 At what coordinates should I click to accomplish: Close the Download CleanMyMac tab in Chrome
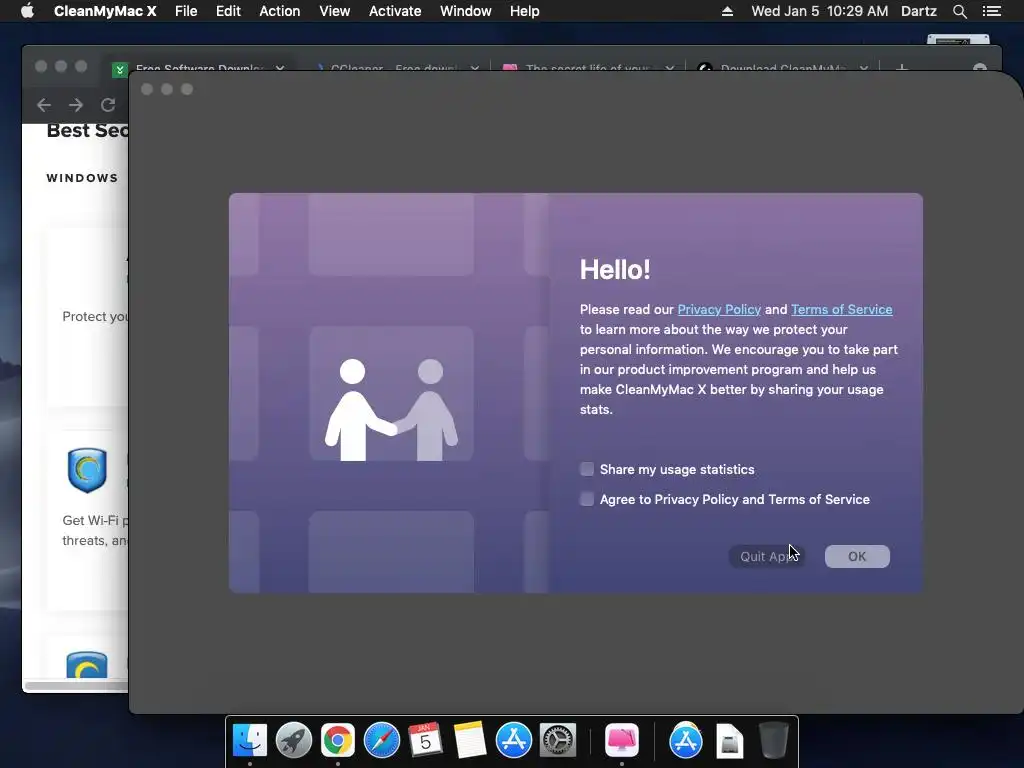click(863, 68)
